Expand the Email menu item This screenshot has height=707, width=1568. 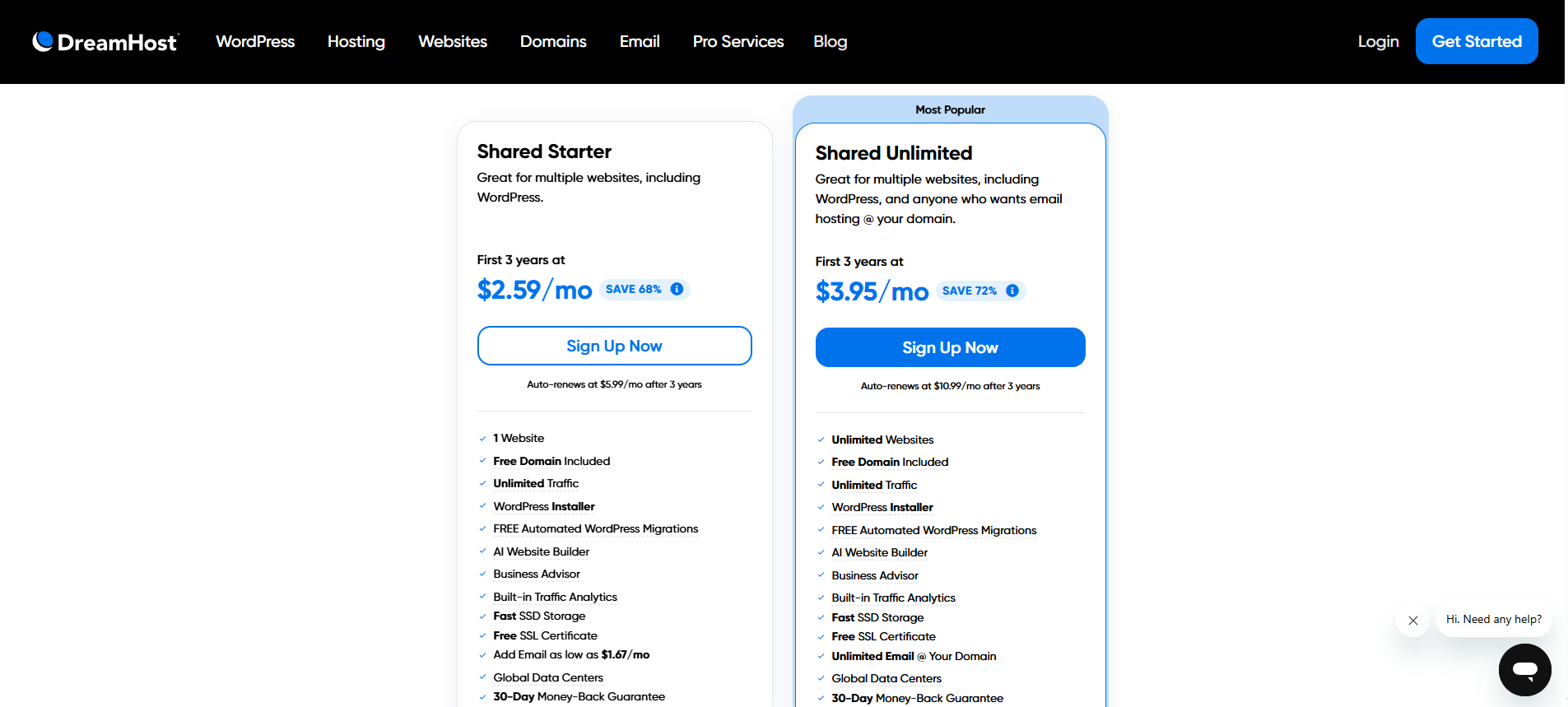(640, 42)
